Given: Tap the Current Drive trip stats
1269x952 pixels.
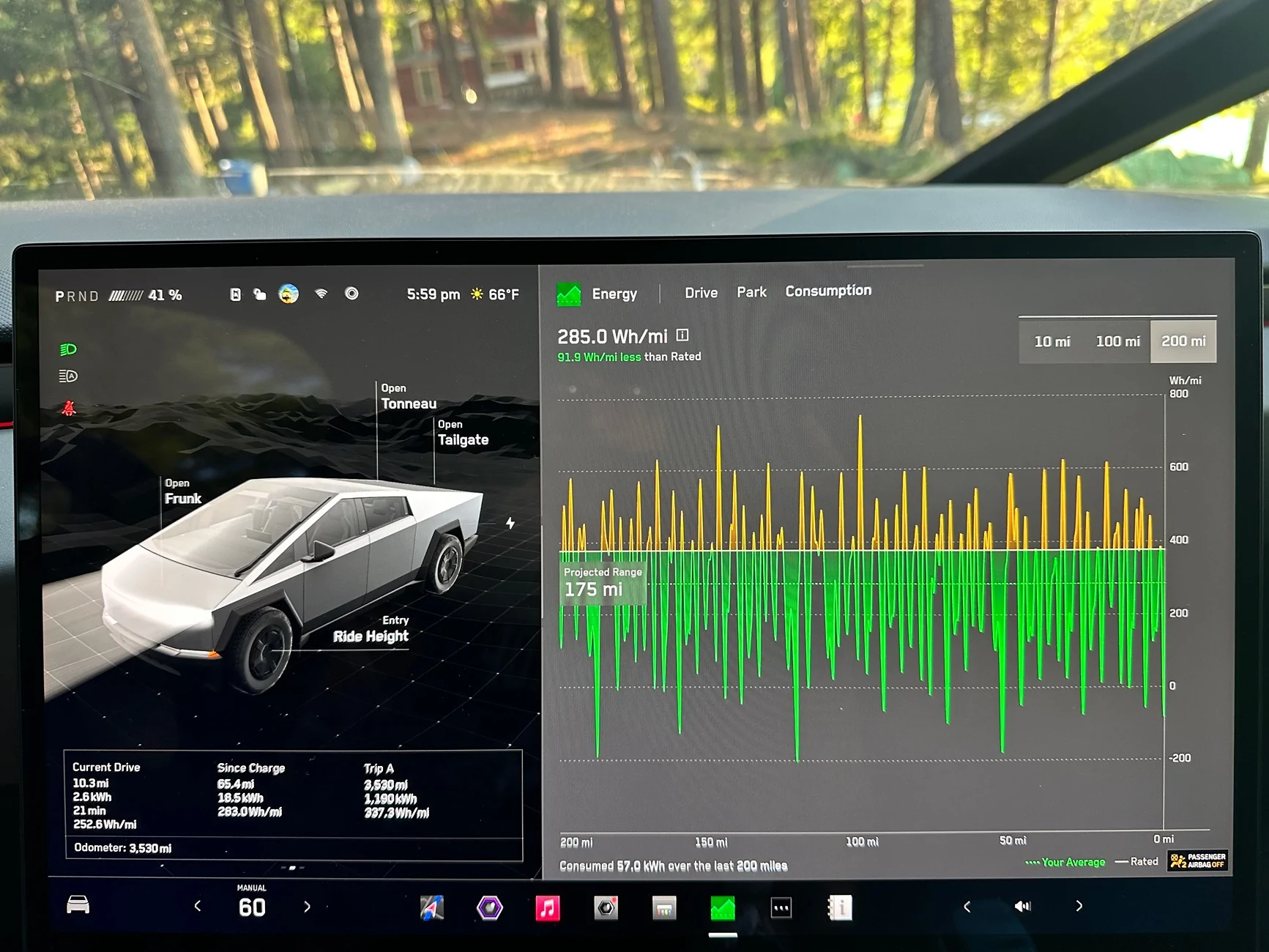Looking at the screenshot, I should click(106, 795).
